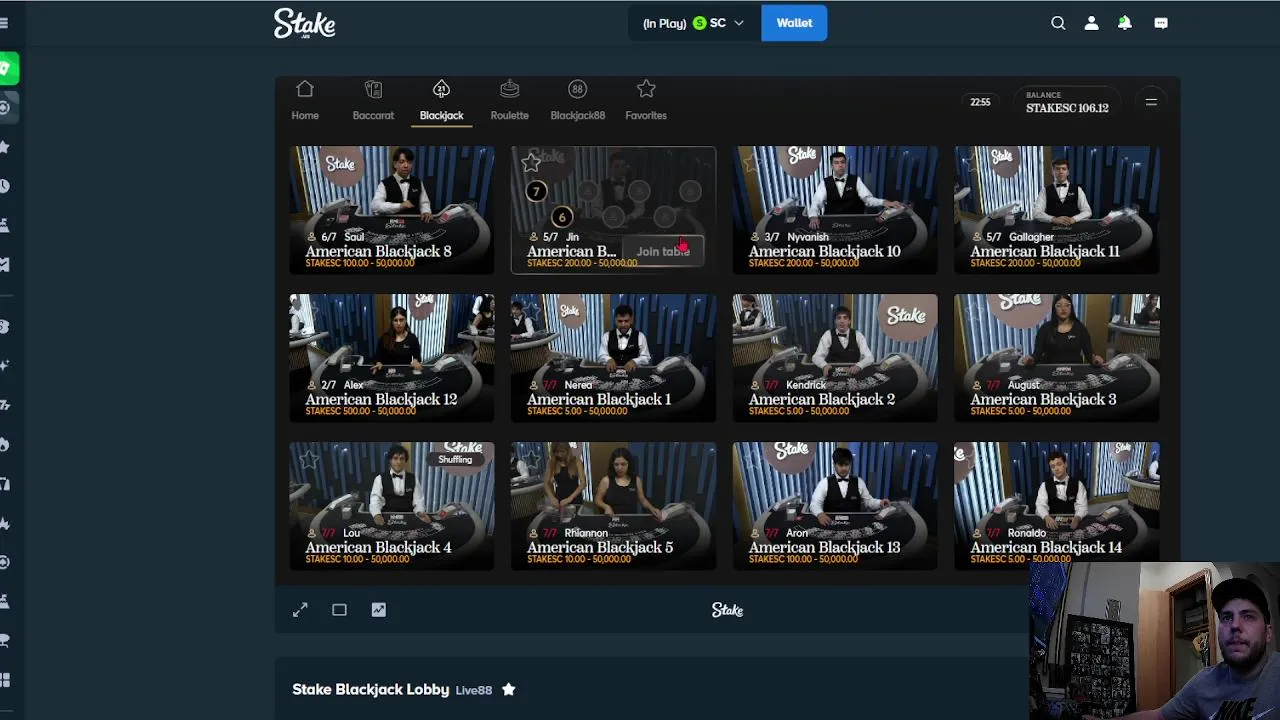The width and height of the screenshot is (1280, 720).
Task: Click the Stake Blackjack Lobby title
Action: pyautogui.click(x=370, y=689)
